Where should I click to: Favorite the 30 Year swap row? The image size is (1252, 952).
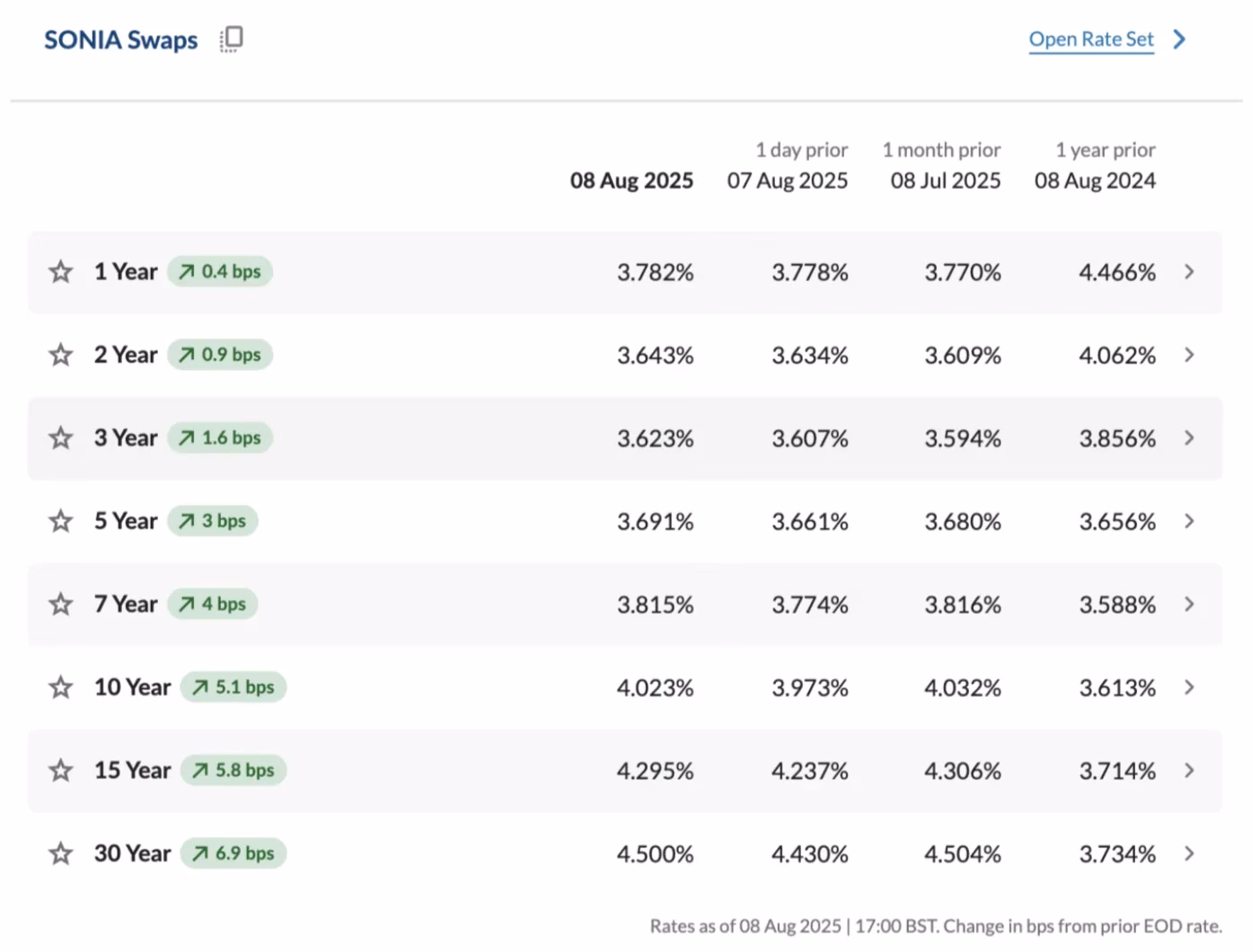point(60,853)
